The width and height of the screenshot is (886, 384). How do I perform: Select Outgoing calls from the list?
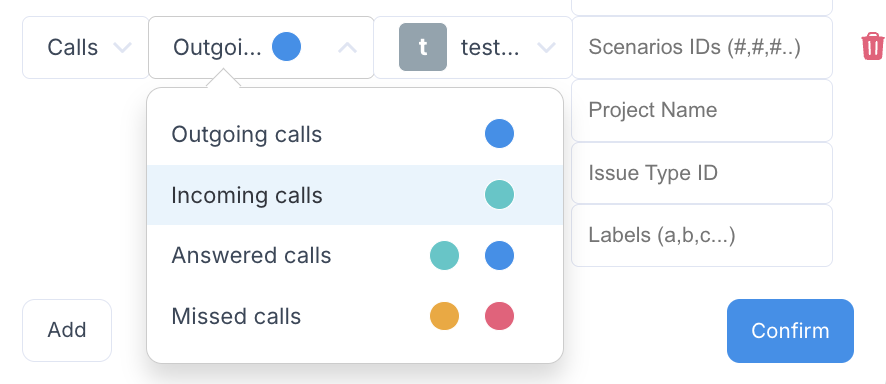click(355, 134)
